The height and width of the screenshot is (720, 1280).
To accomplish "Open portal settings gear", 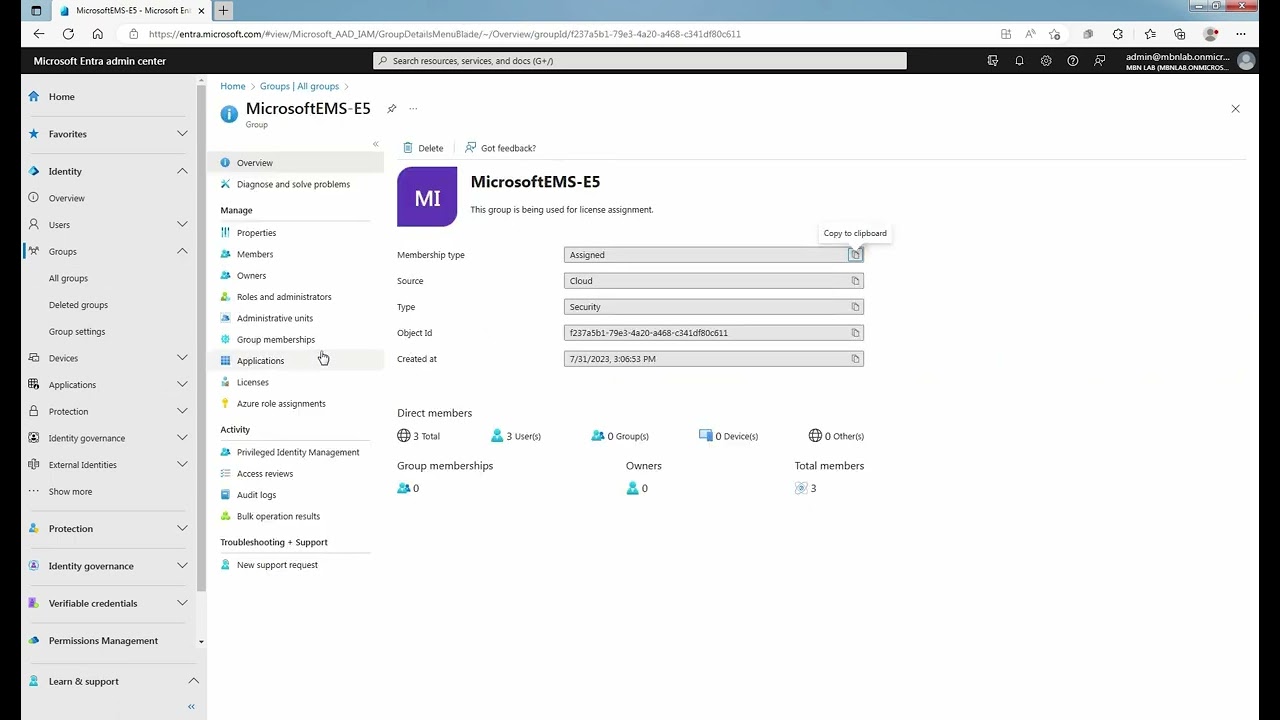I will click(1046, 61).
